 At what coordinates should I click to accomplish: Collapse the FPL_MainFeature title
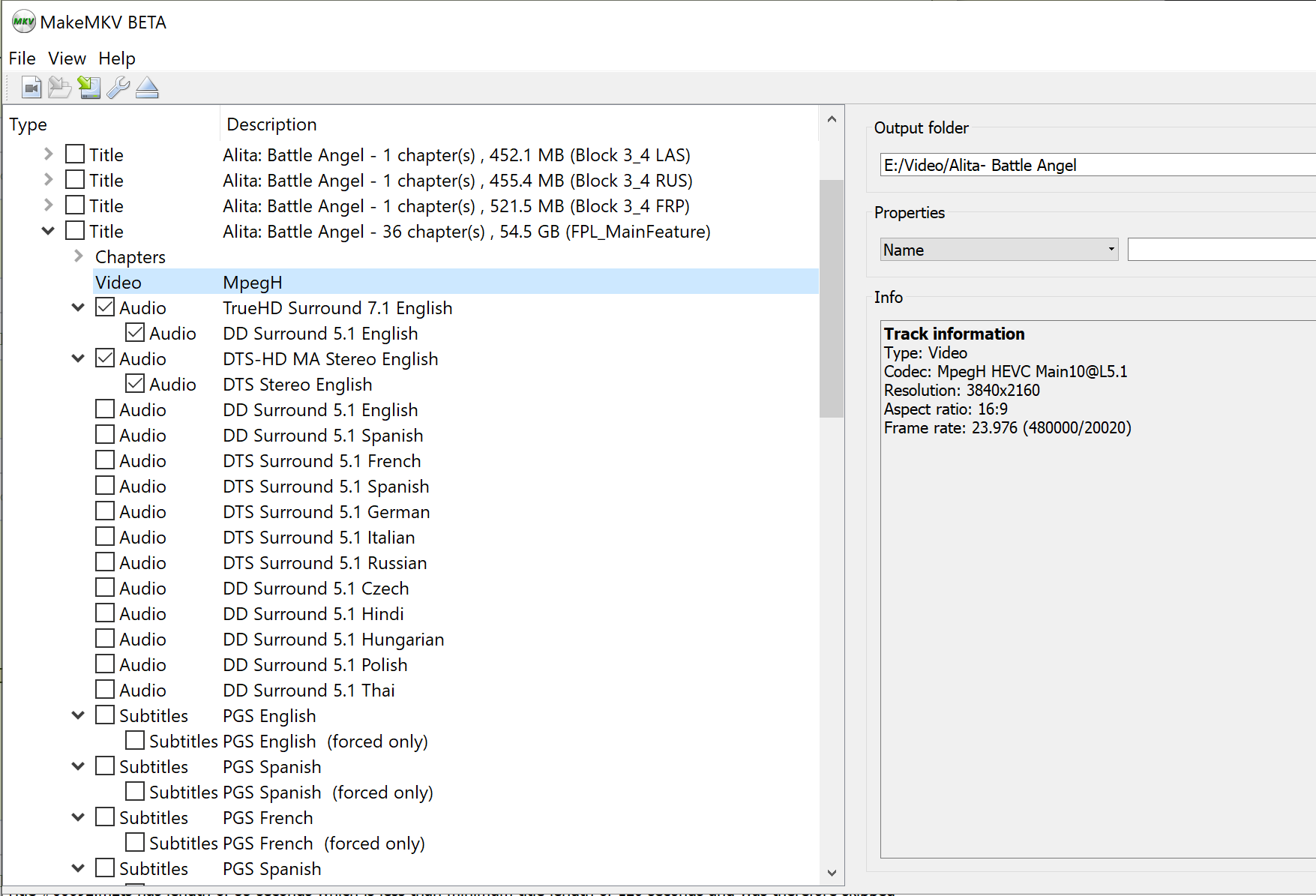click(x=48, y=231)
